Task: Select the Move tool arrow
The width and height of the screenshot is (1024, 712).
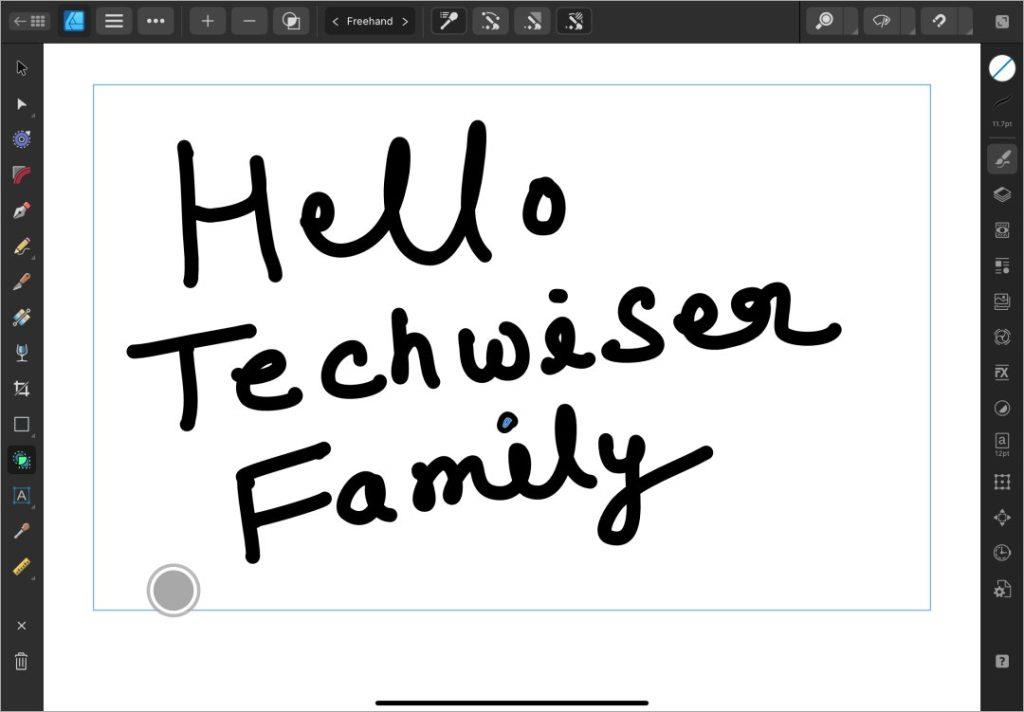Action: 22,68
